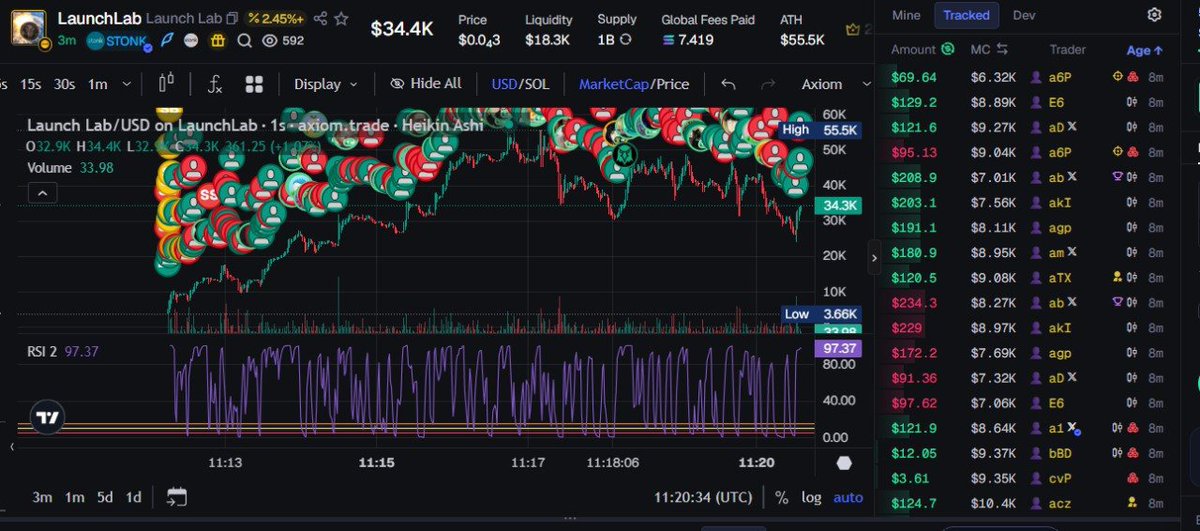Switch to the Mine tab
The height and width of the screenshot is (531, 1200).
[x=906, y=15]
